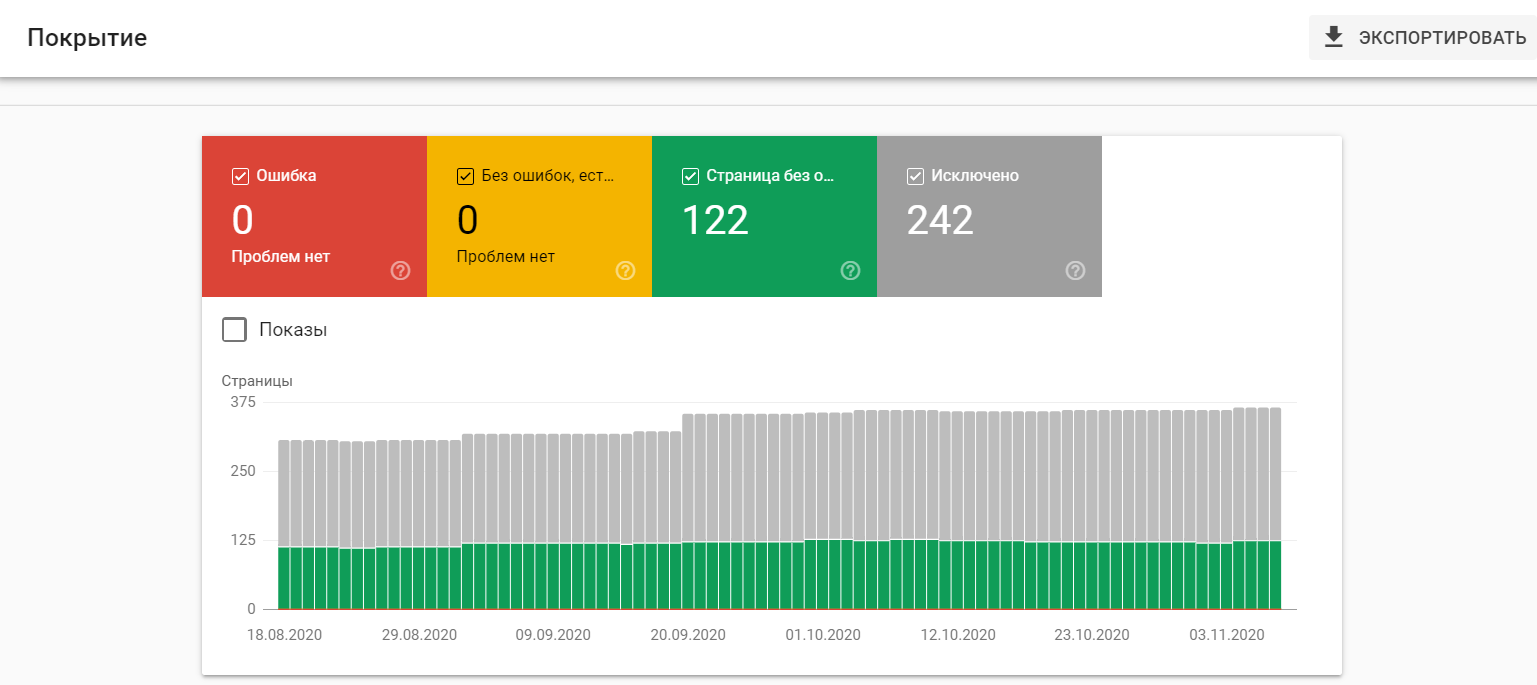Image resolution: width=1537 pixels, height=685 pixels.
Task: Click the download arrow icon beside Экспортировать
Action: (x=1333, y=38)
